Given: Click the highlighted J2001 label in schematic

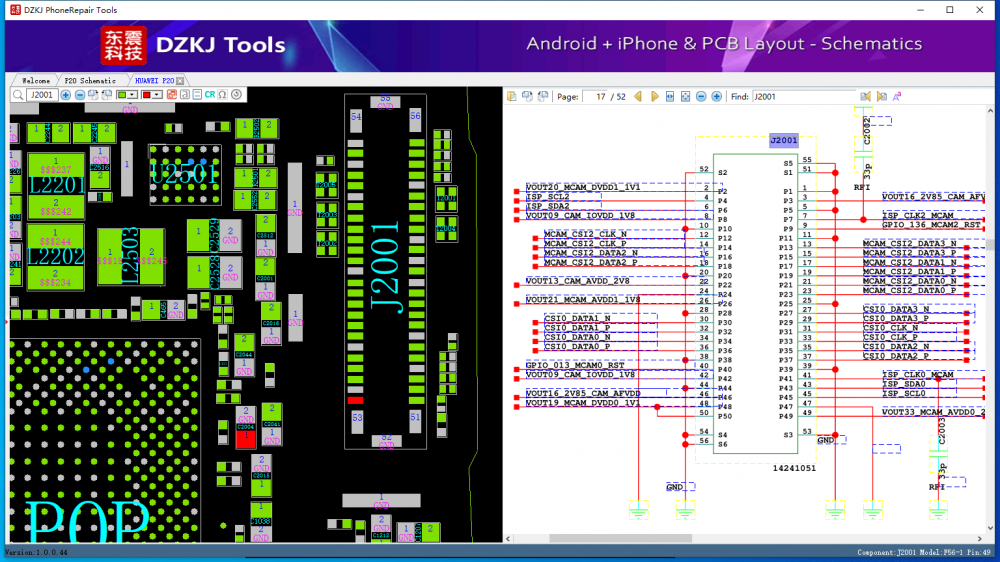Looking at the screenshot, I should click(x=784, y=140).
